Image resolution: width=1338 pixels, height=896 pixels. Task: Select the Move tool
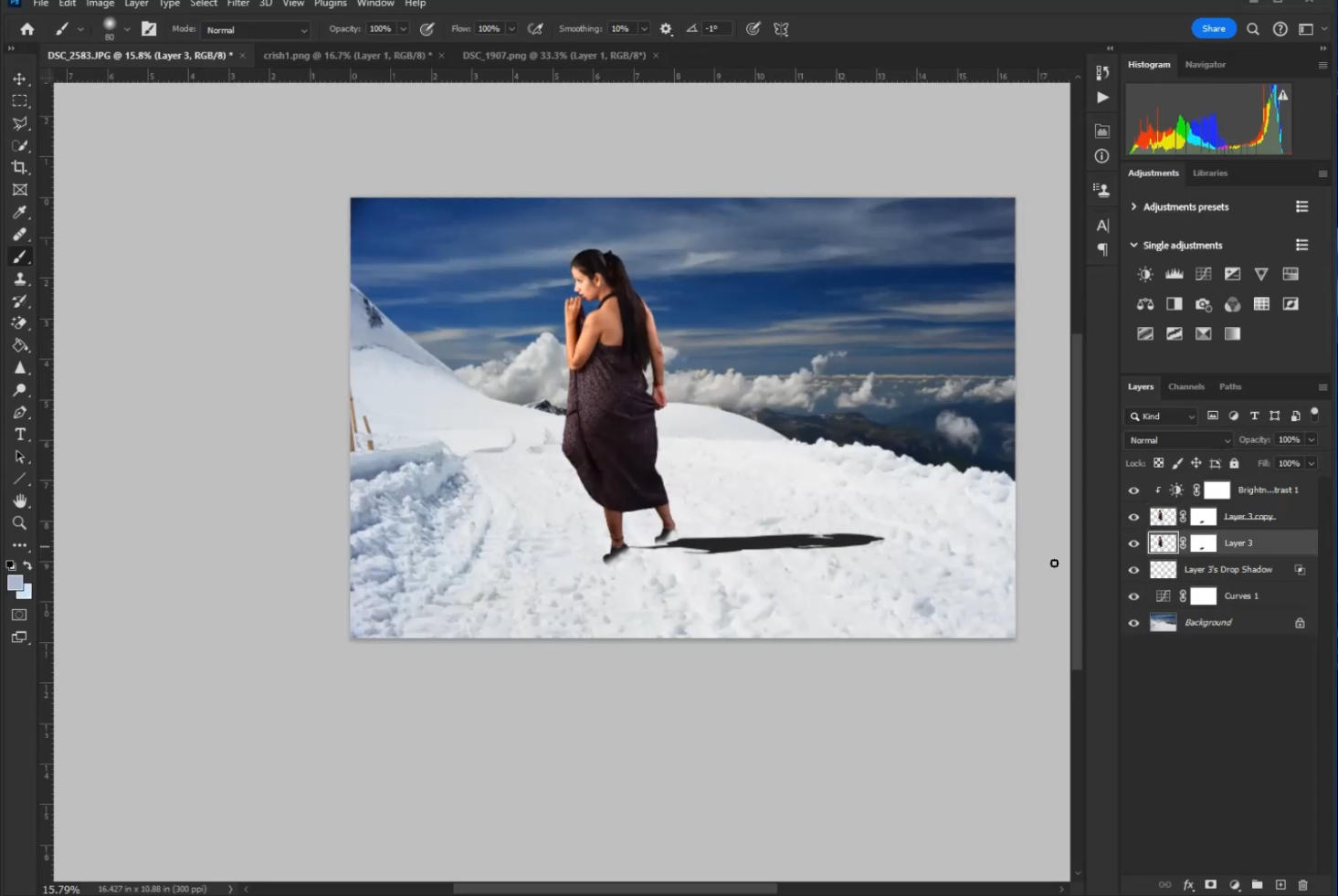click(x=19, y=79)
